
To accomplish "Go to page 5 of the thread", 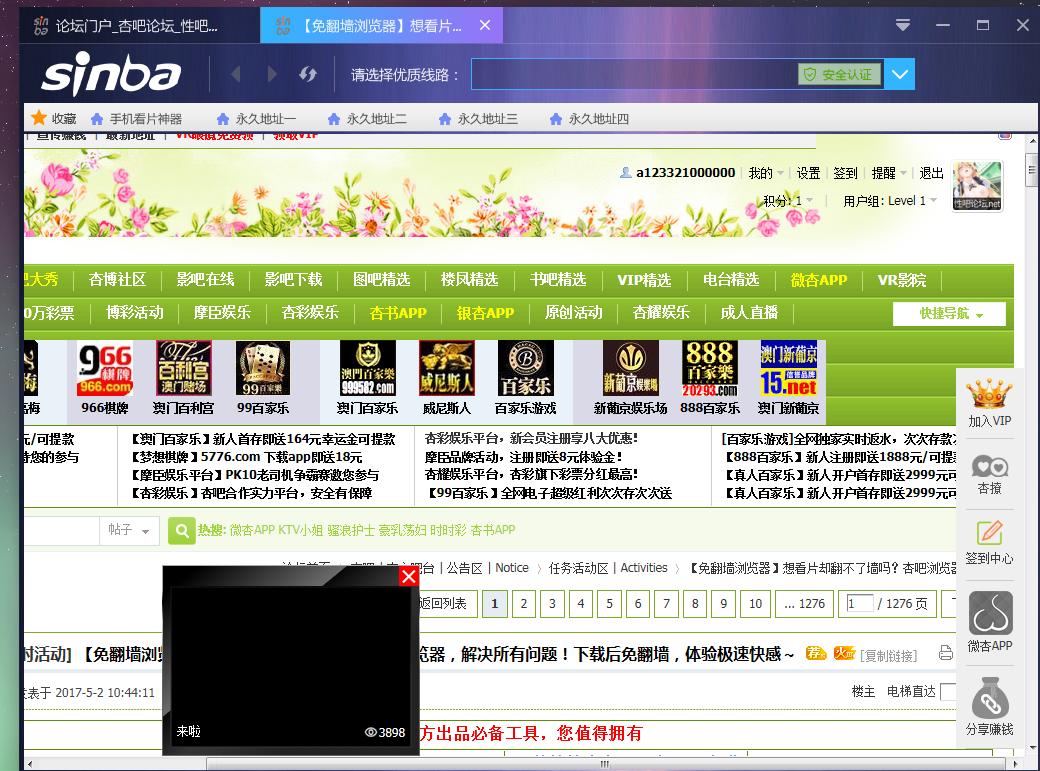I will coord(609,603).
